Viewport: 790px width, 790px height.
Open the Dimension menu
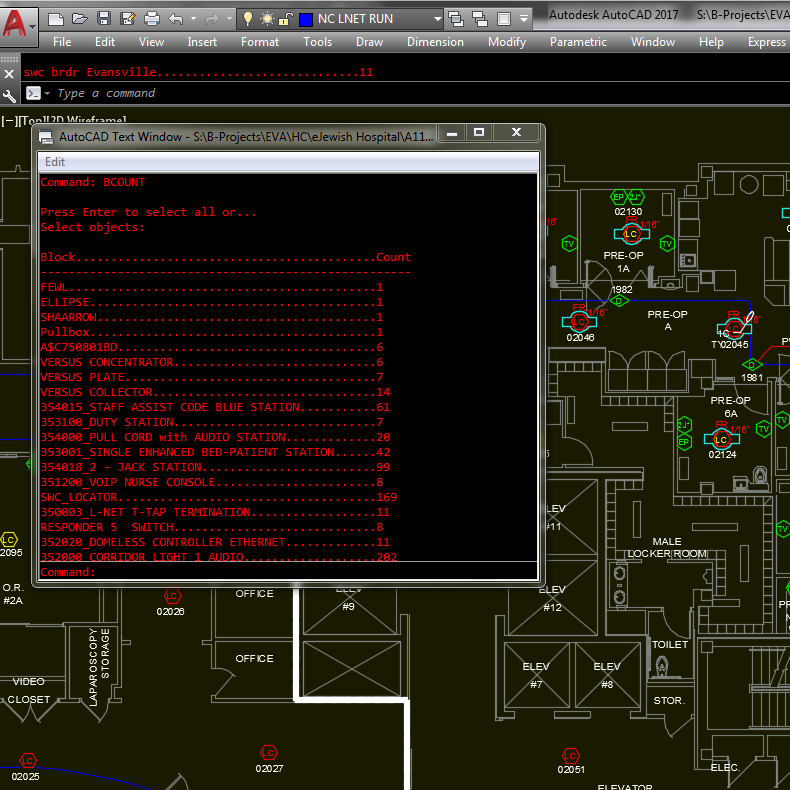click(x=435, y=42)
